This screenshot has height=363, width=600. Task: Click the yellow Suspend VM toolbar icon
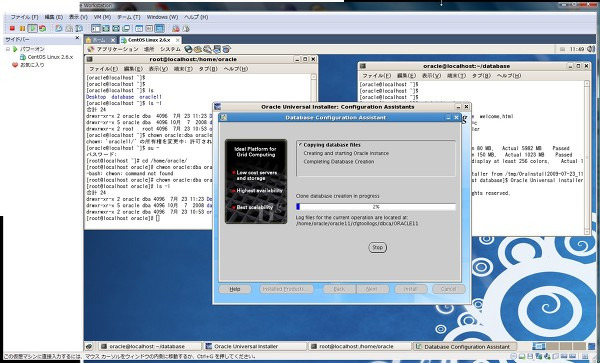point(22,28)
